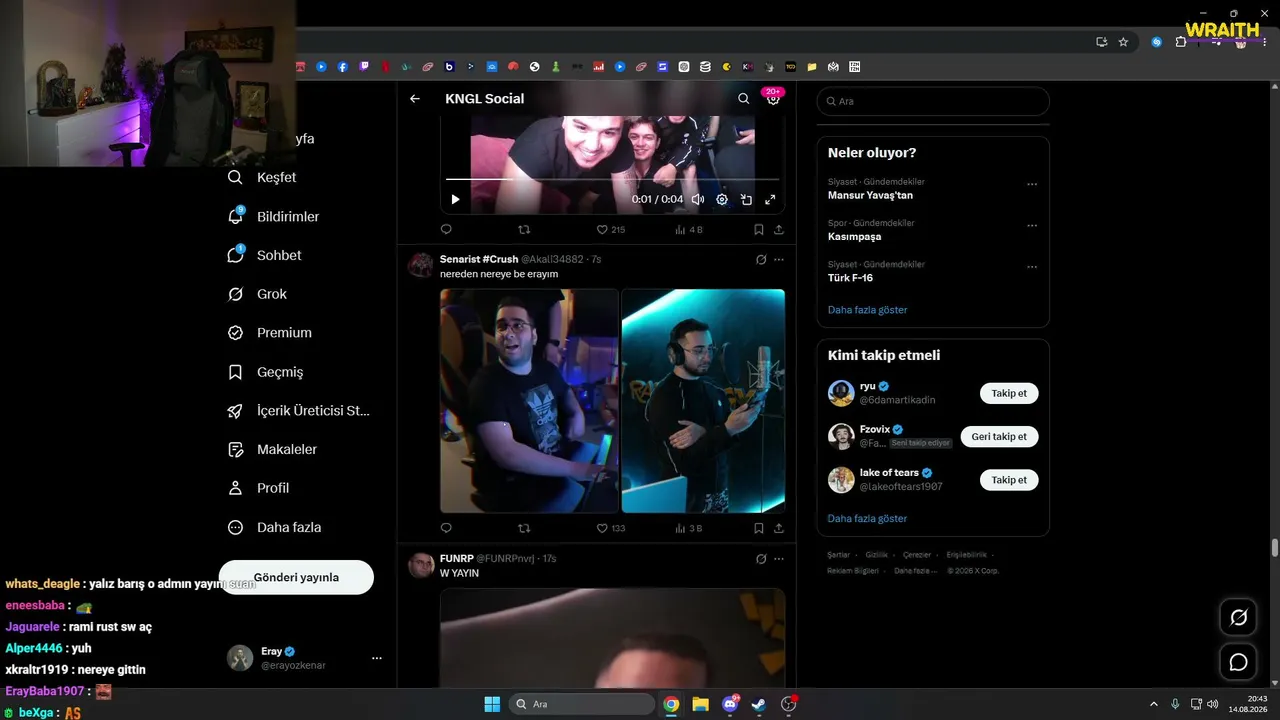Open the İçerik Üreticisi St... menu item
The width and height of the screenshot is (1280, 720).
pyautogui.click(x=300, y=411)
